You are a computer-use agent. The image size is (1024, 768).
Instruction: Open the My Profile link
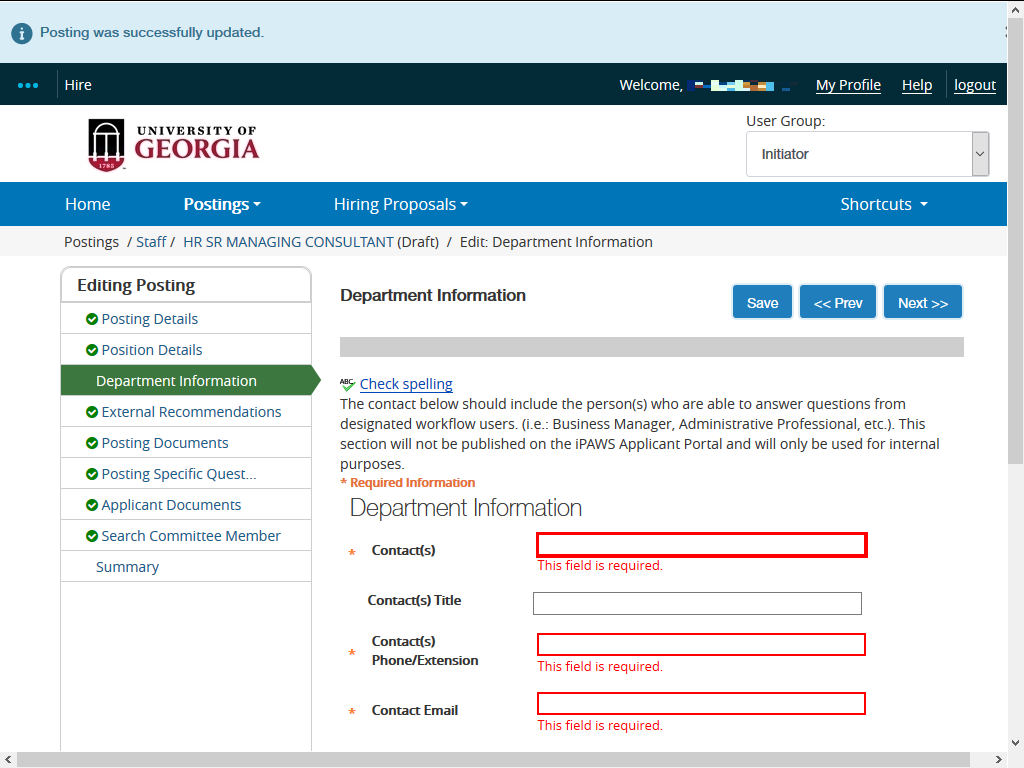tap(848, 85)
